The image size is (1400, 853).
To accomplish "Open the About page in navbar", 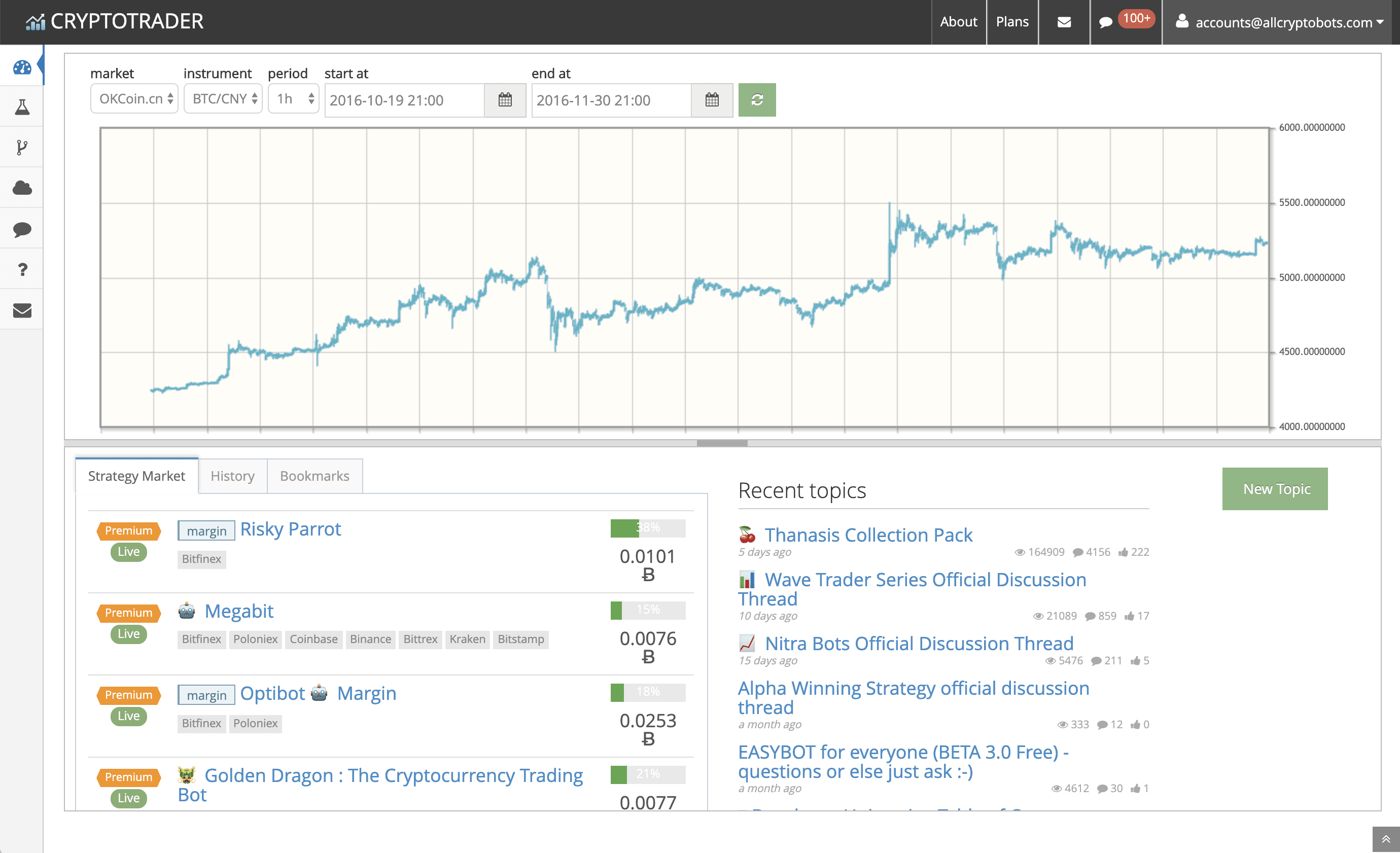I will 959,22.
